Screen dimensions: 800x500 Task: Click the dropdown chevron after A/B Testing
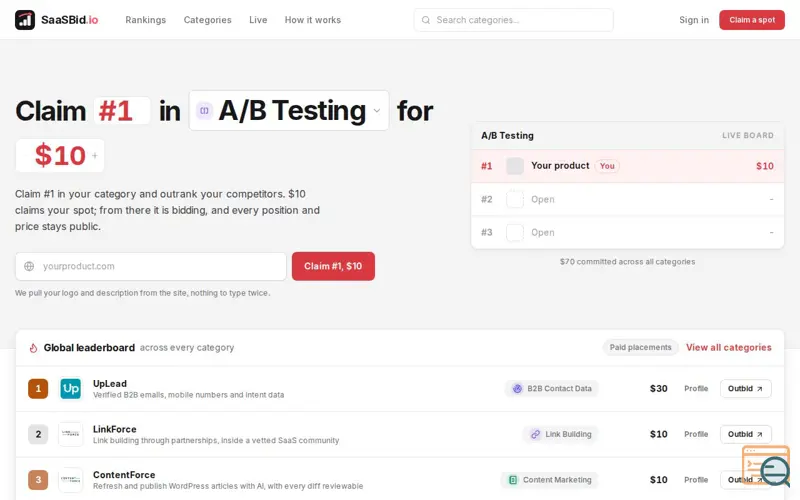point(377,111)
